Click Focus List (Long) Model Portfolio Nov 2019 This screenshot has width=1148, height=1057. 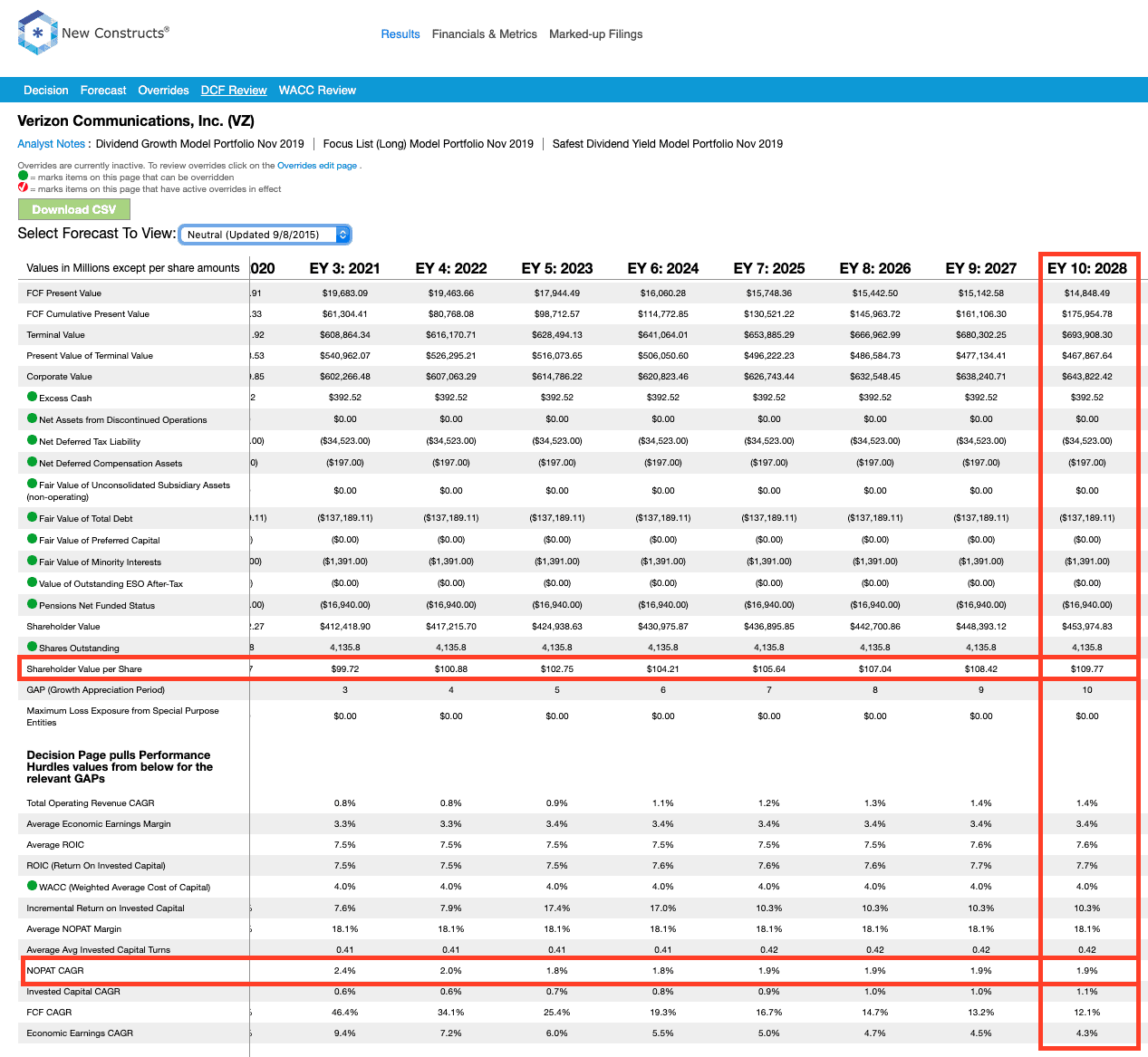(x=429, y=144)
